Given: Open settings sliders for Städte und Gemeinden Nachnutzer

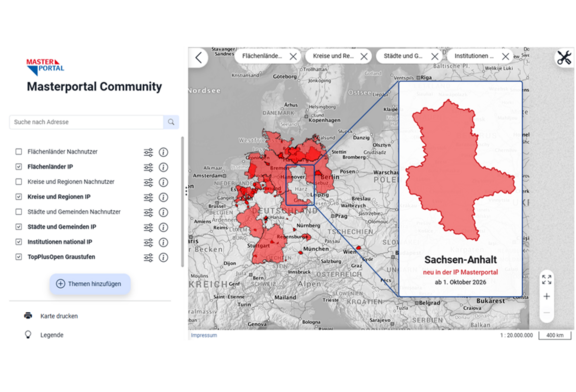Looking at the screenshot, I should pos(148,212).
